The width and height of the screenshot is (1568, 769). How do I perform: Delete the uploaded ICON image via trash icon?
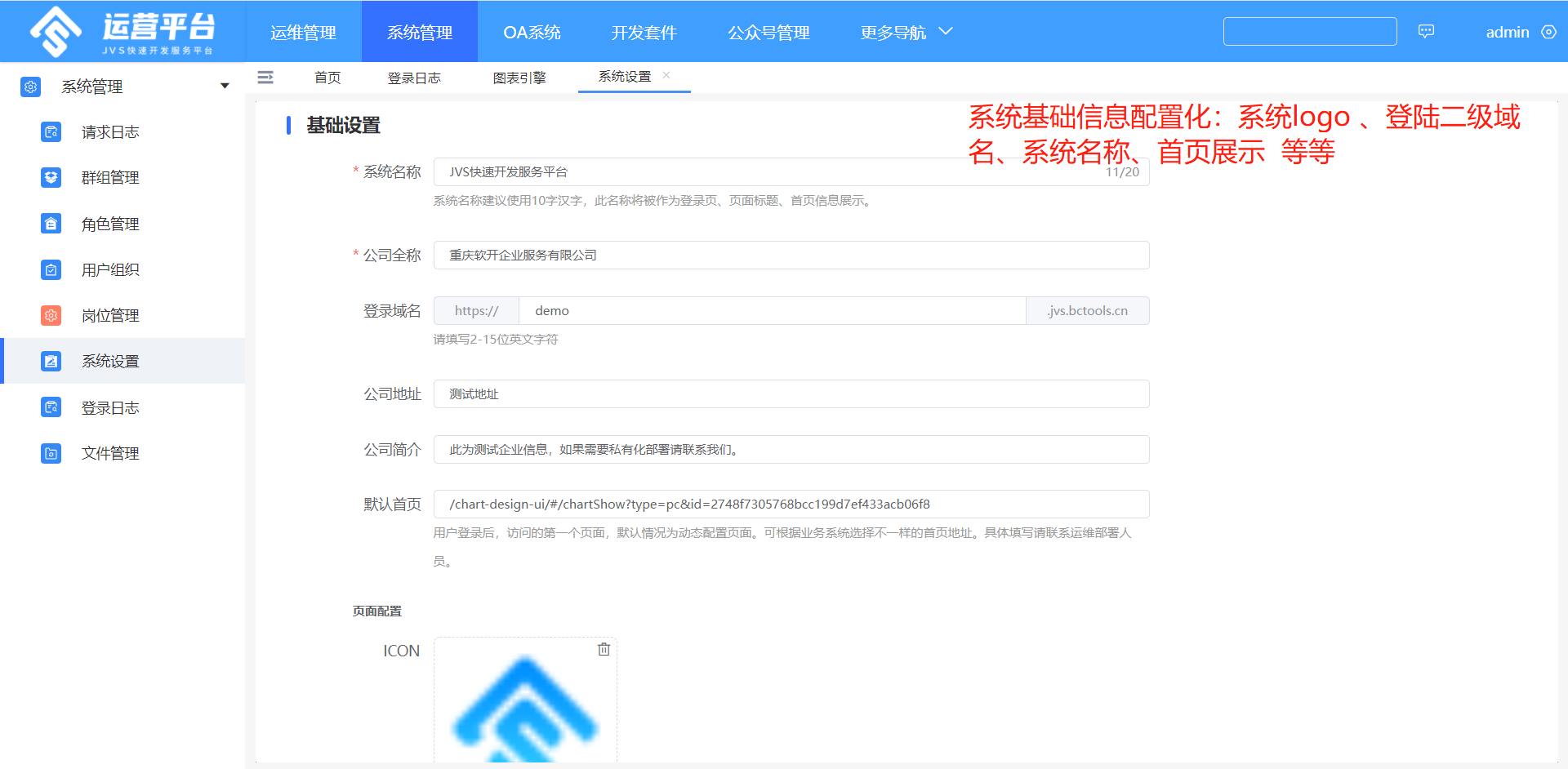click(x=604, y=649)
